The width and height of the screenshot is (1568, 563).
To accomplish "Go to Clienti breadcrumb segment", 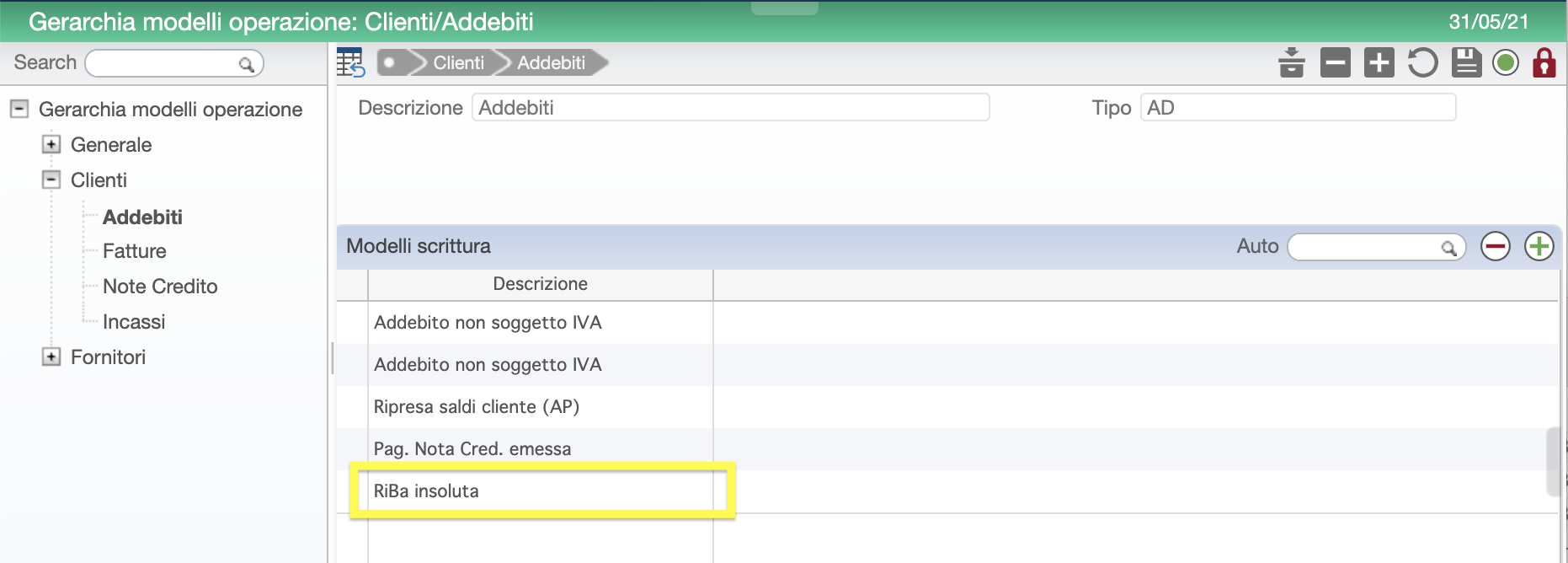I will (458, 62).
